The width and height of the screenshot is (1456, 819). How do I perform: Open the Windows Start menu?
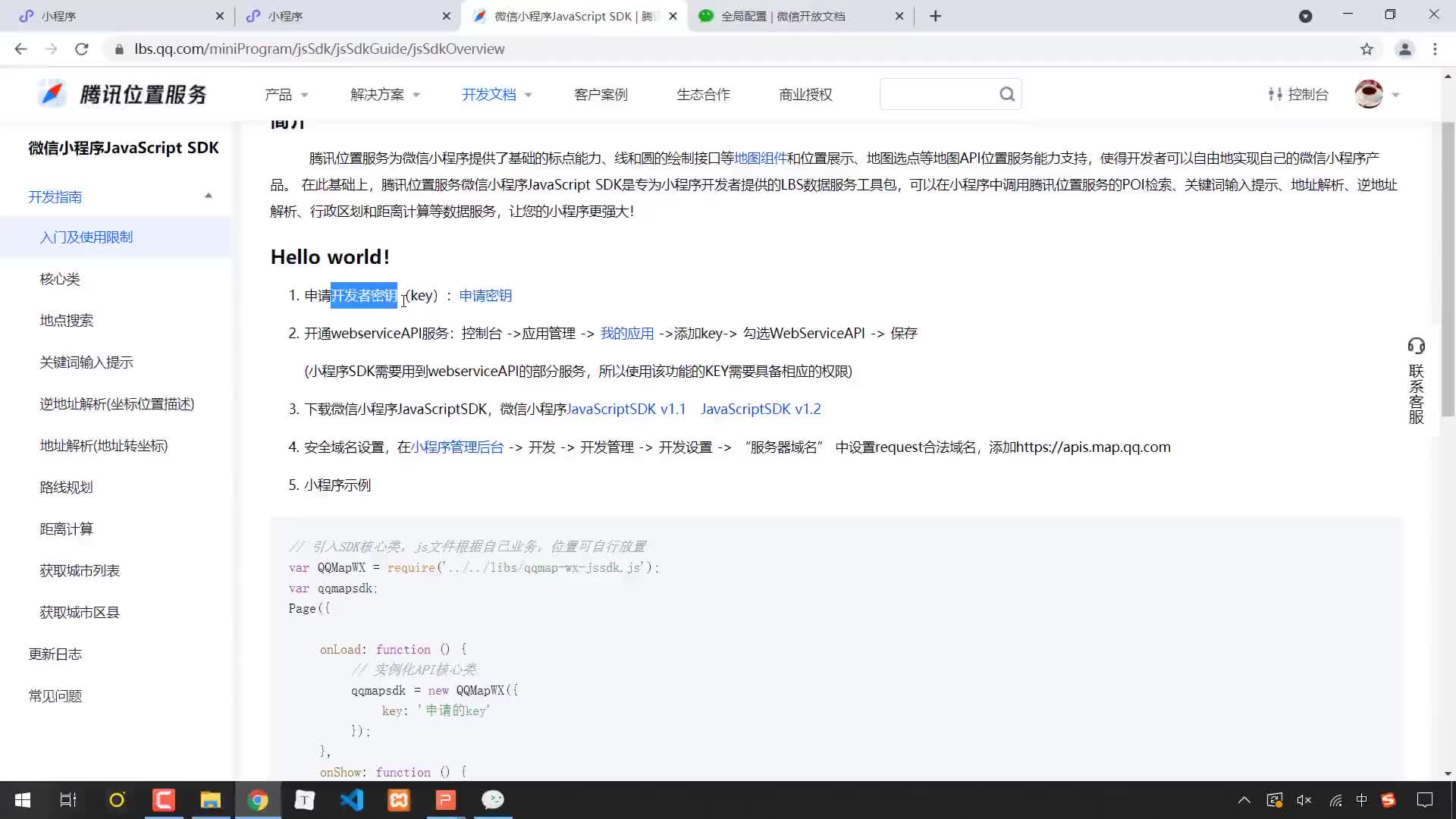click(x=23, y=800)
